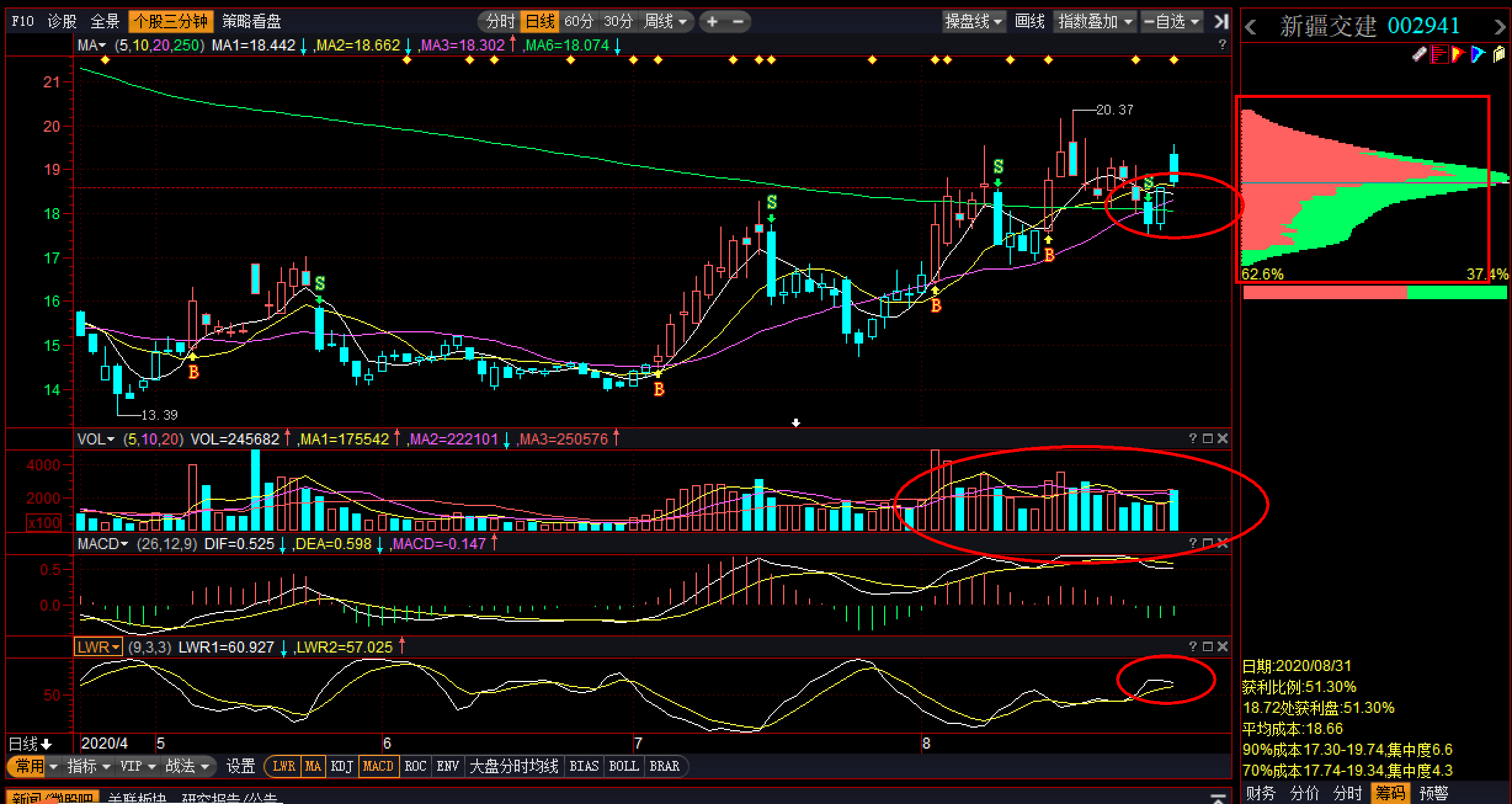Open the 诊股 stock diagnosis tab
This screenshot has height=804, width=1512.
click(x=62, y=22)
